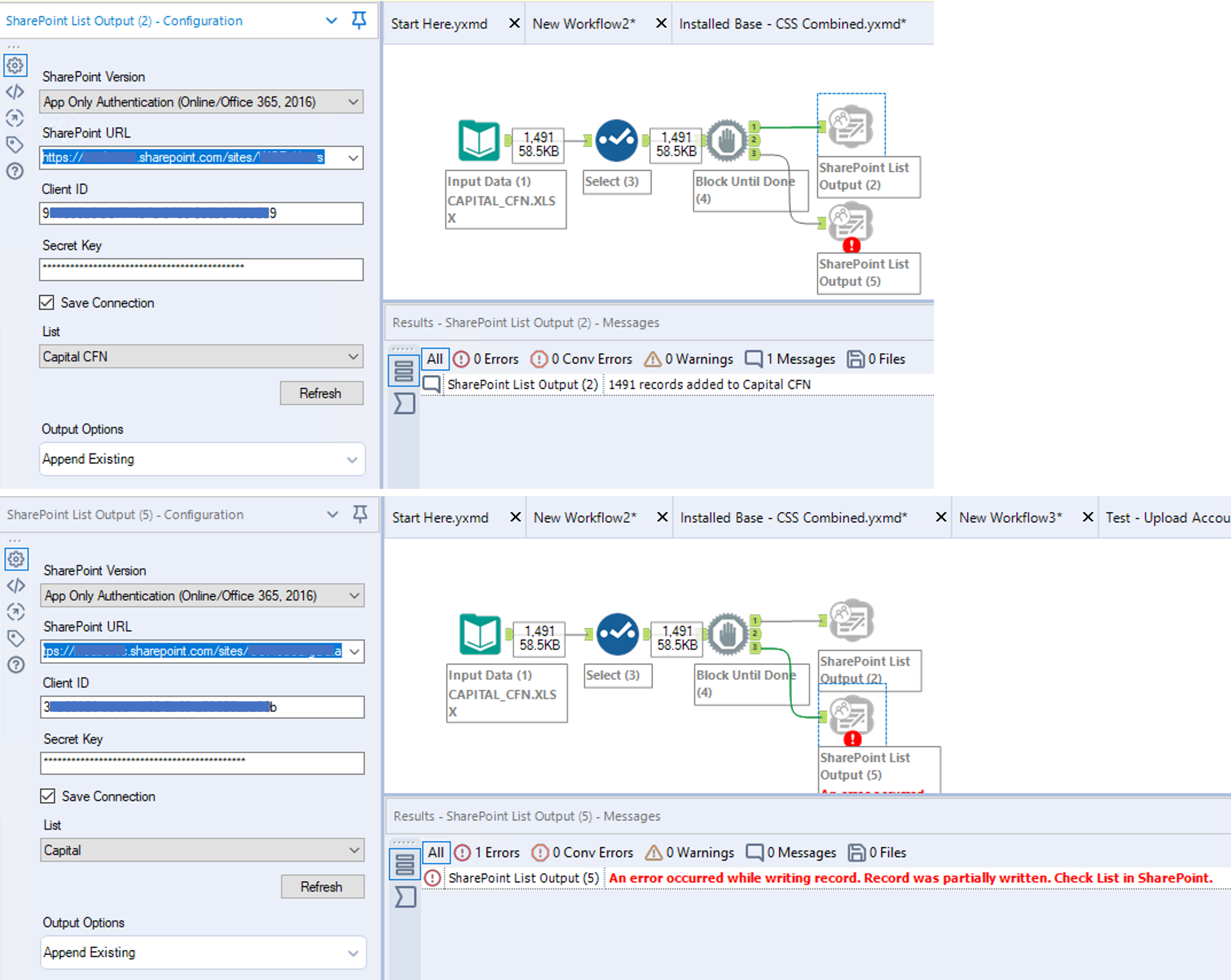Select the Block Until Done tool in top canvas
The width and height of the screenshot is (1231, 980).
(726, 140)
